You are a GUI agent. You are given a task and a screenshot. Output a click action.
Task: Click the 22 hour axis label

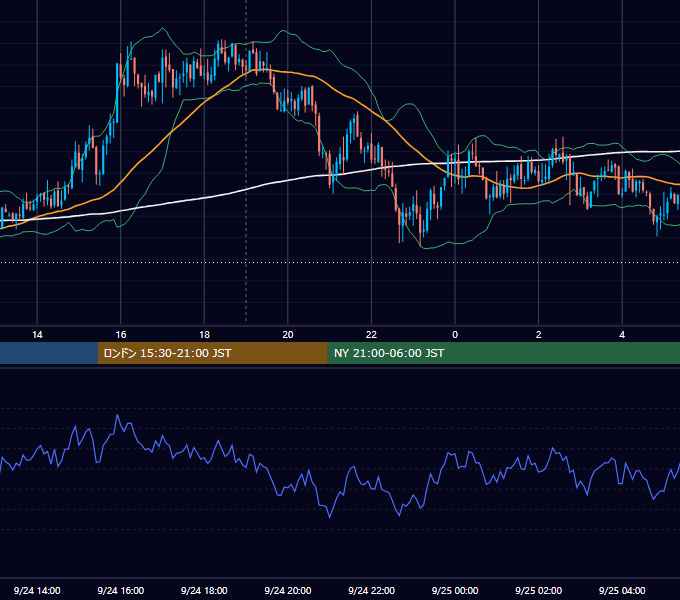[x=371, y=335]
